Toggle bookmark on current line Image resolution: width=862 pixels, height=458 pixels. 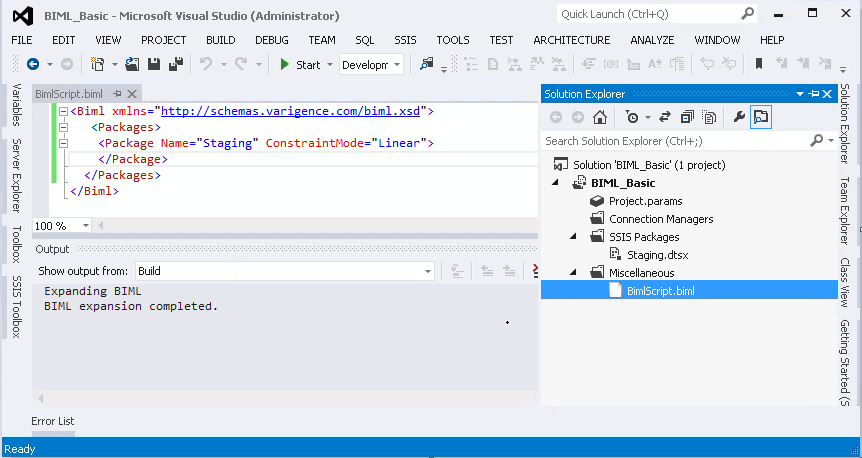[x=759, y=64]
